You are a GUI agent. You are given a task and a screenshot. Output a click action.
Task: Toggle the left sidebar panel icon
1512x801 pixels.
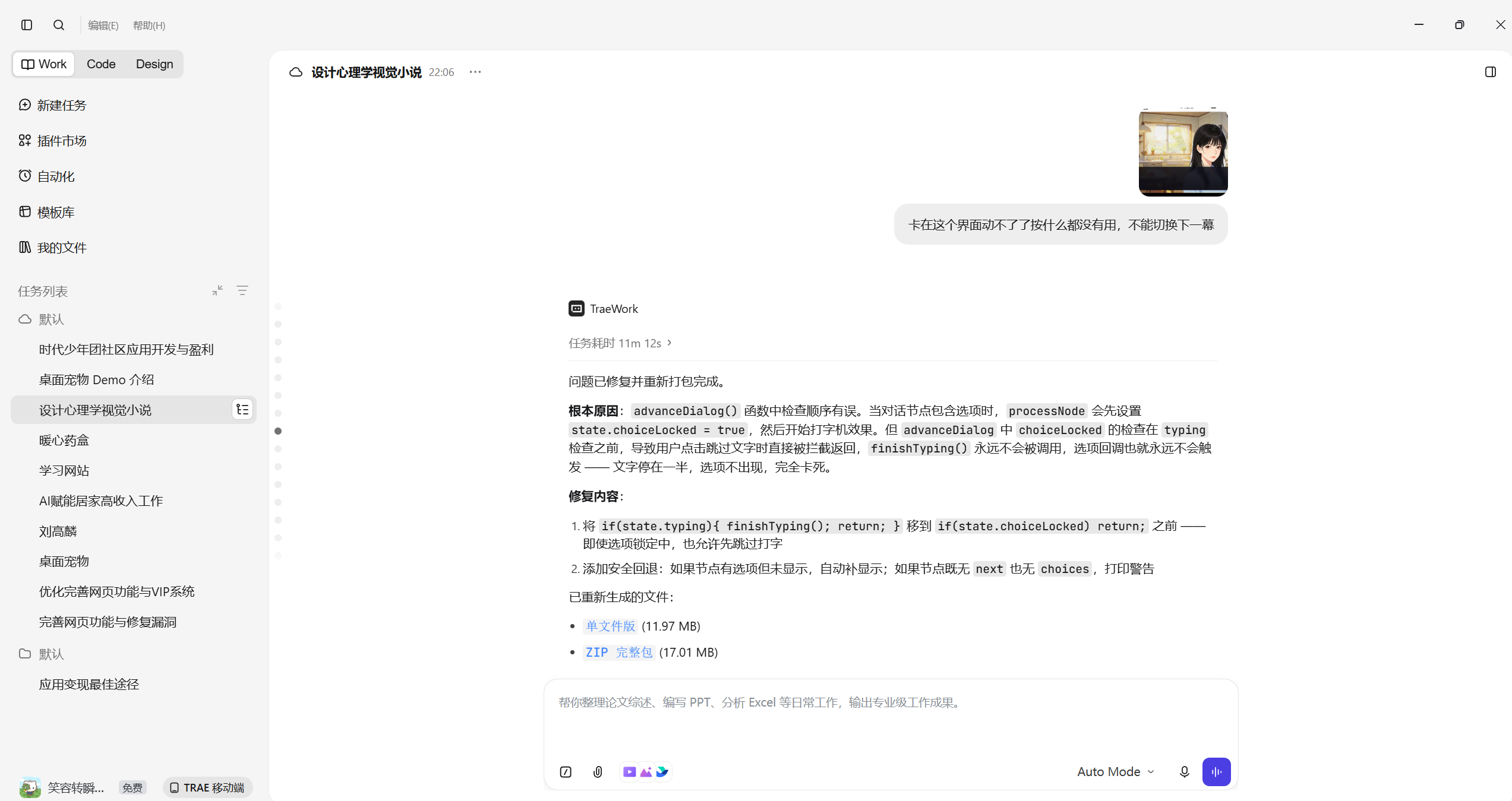tap(27, 25)
